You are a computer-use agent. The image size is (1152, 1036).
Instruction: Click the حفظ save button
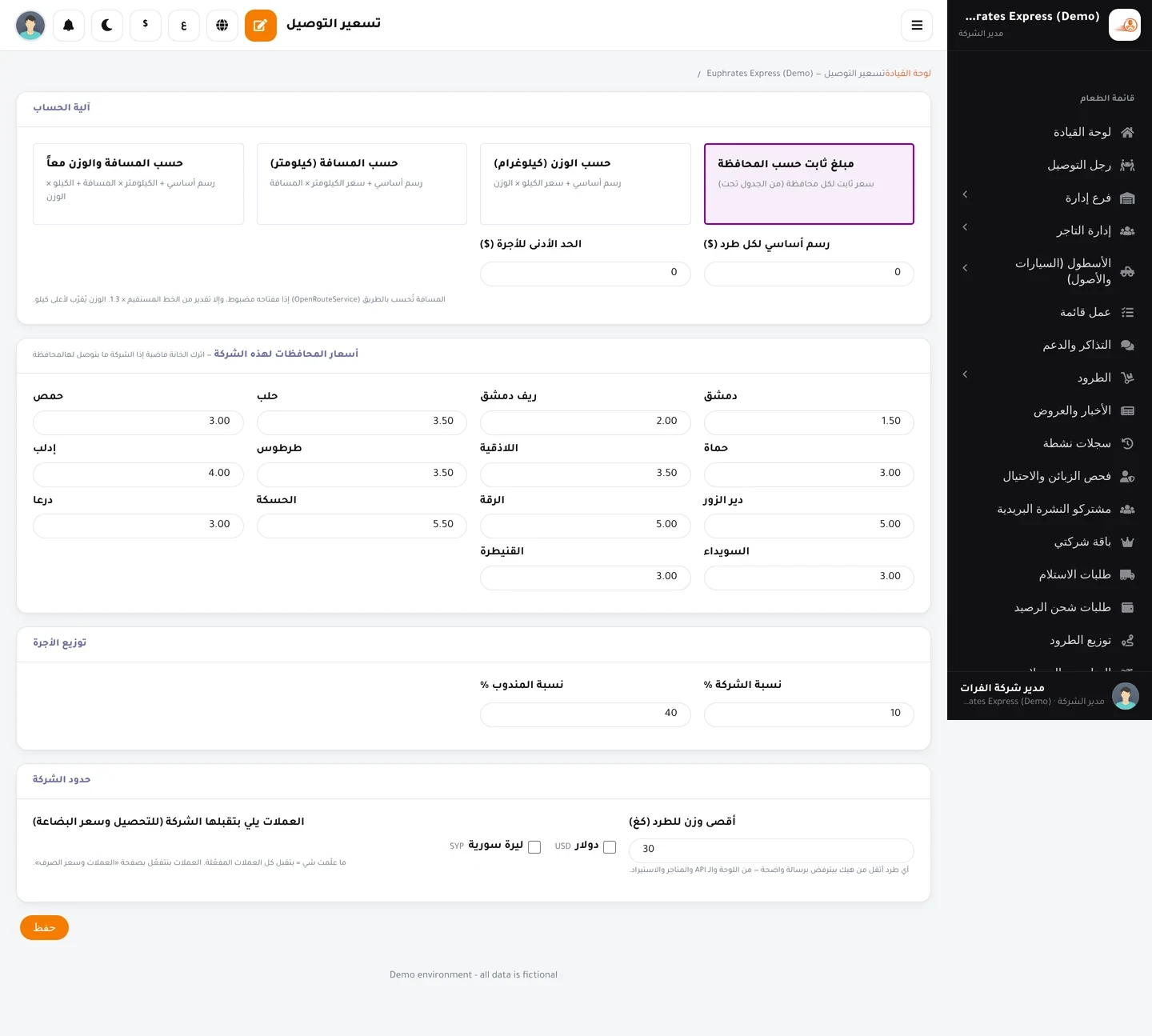44,927
